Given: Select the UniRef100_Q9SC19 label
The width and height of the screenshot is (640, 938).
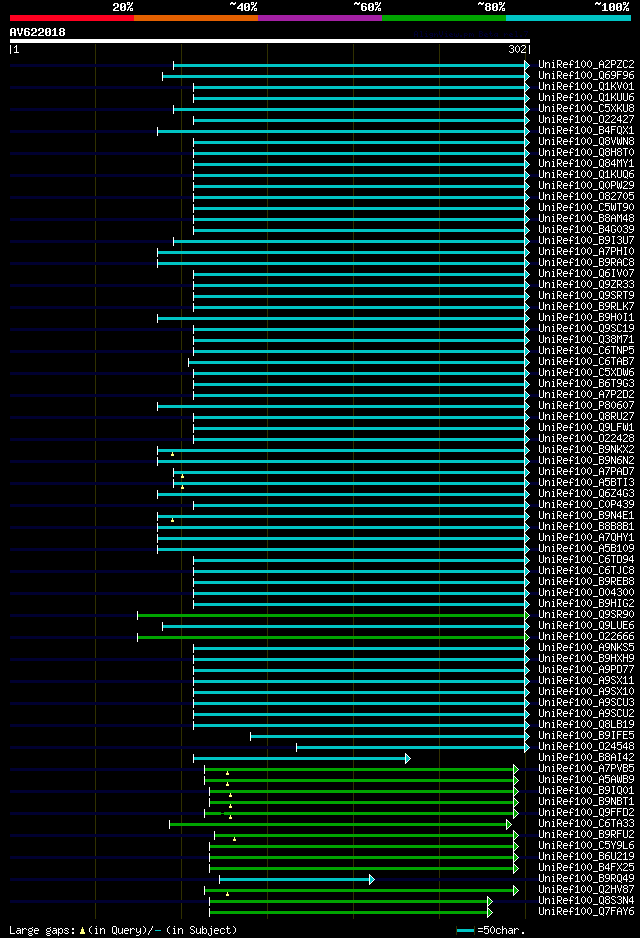Looking at the screenshot, I should coord(586,328).
